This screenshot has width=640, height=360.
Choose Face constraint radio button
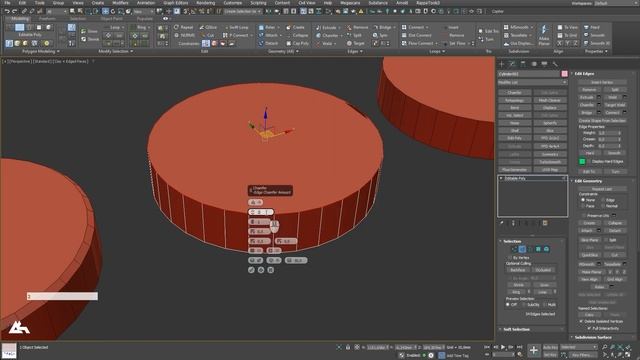click(583, 206)
